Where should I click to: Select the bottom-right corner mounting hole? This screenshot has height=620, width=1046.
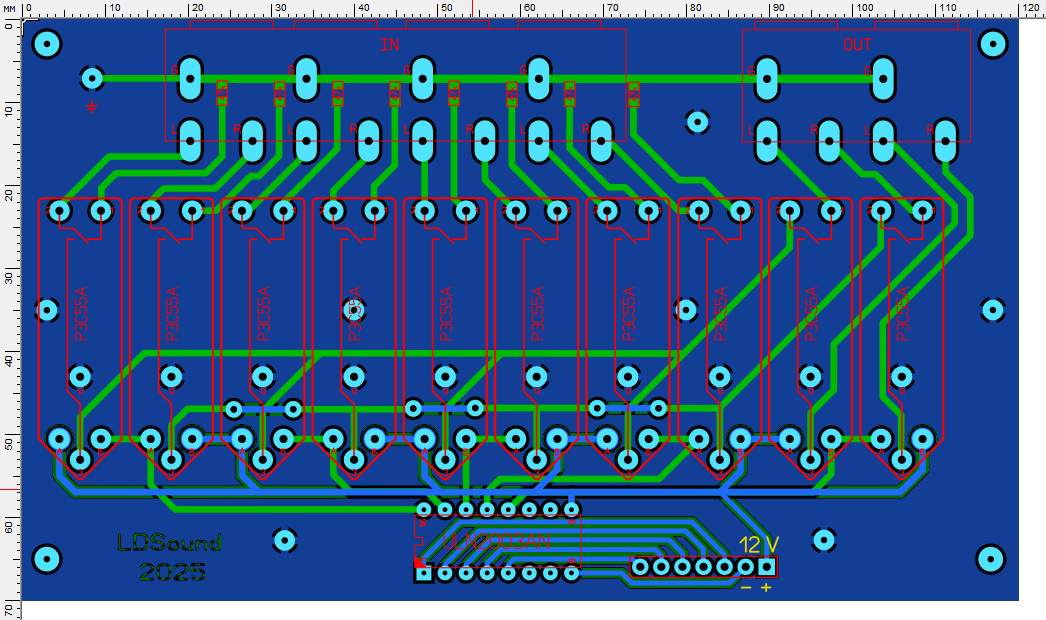[x=990, y=559]
